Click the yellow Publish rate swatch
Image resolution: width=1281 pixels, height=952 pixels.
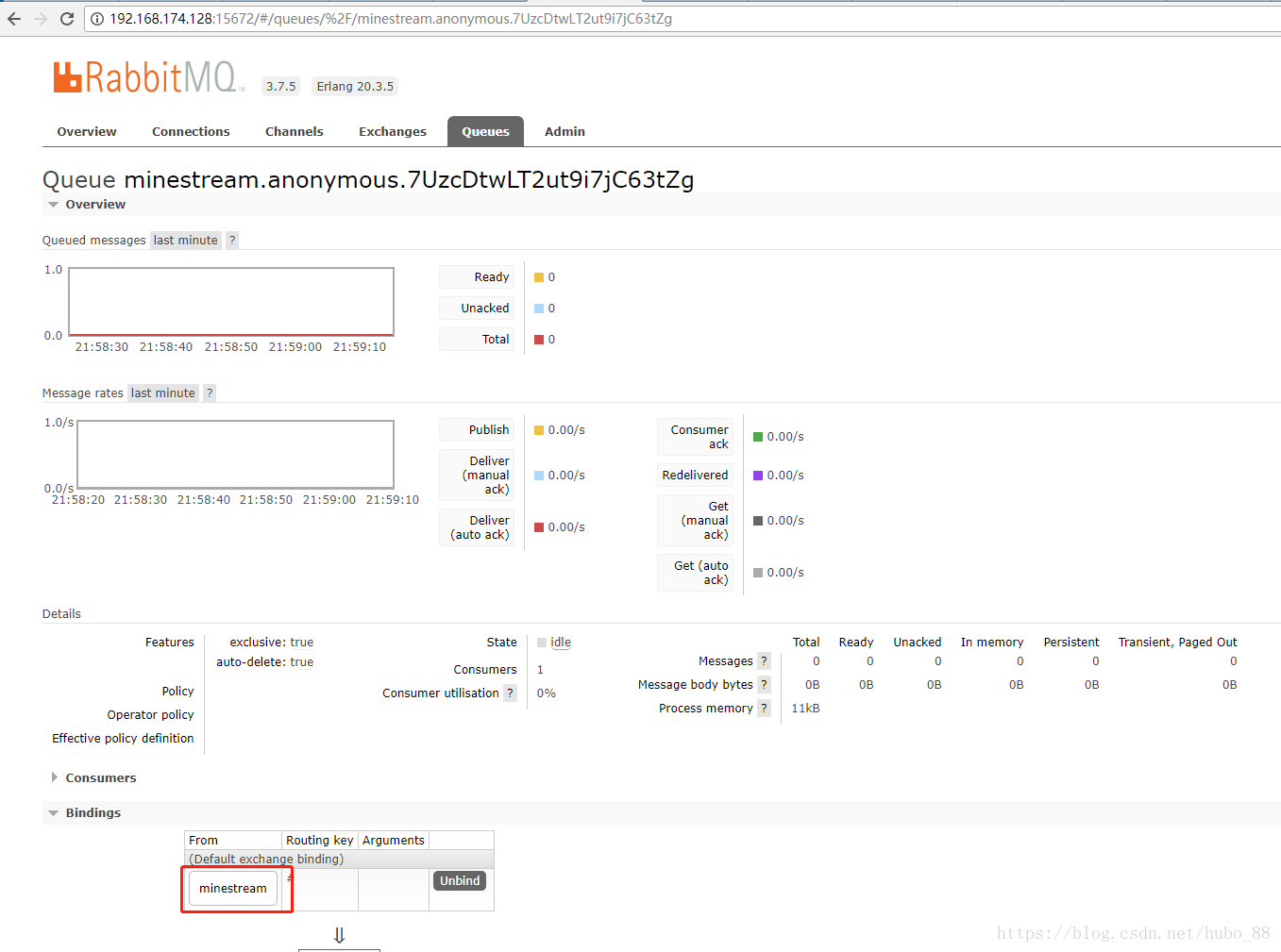tap(539, 430)
